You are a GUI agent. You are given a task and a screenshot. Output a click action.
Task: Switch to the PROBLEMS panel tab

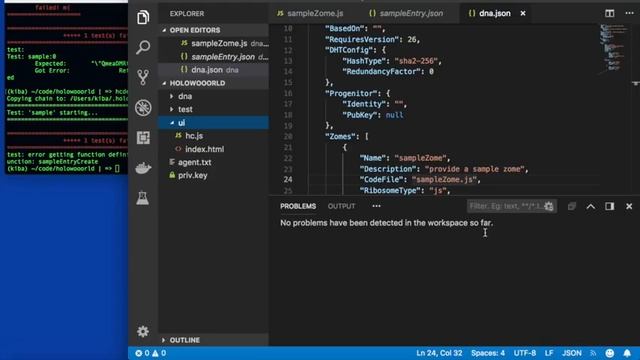click(298, 207)
